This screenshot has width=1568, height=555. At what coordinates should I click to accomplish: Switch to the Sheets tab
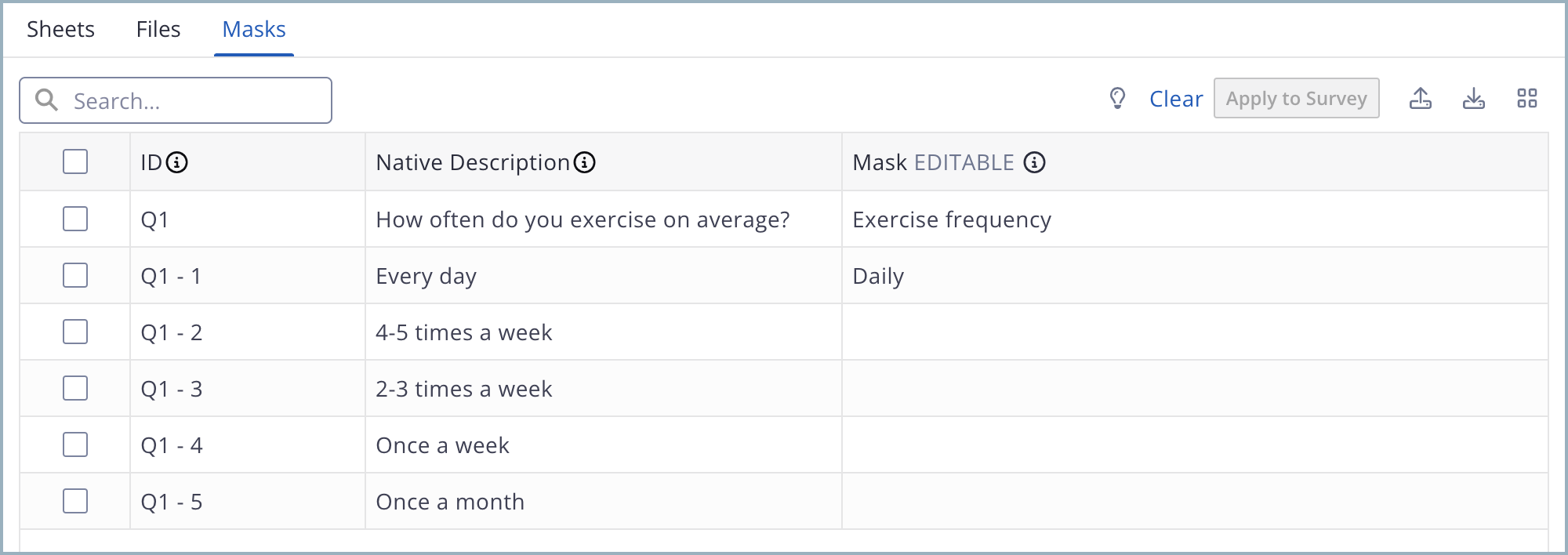point(60,29)
